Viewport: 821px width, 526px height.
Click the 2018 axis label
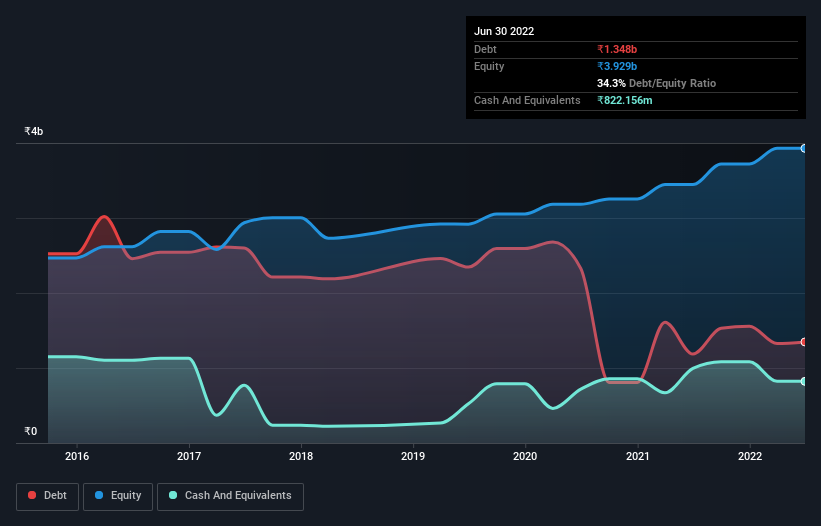pos(301,456)
